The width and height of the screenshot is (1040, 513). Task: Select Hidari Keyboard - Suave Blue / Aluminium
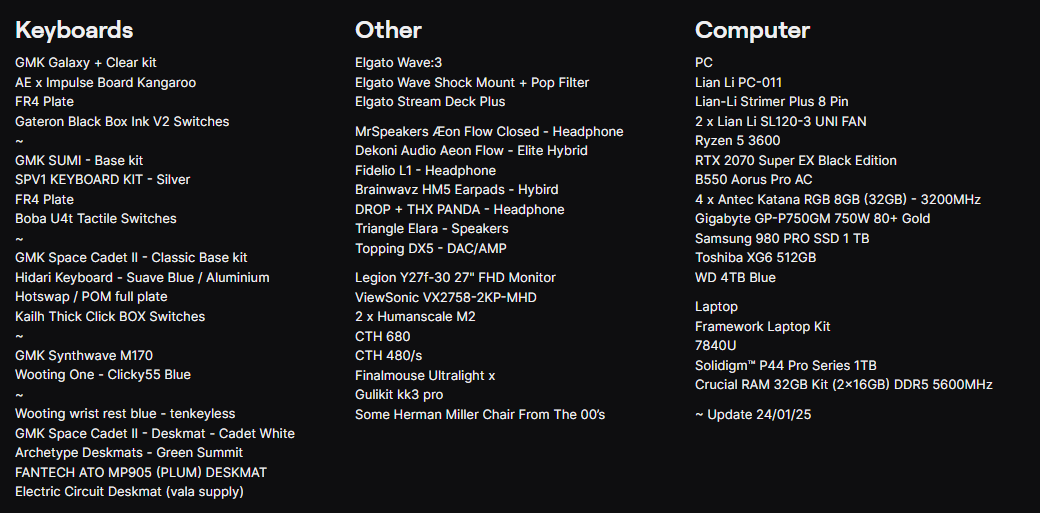click(142, 278)
